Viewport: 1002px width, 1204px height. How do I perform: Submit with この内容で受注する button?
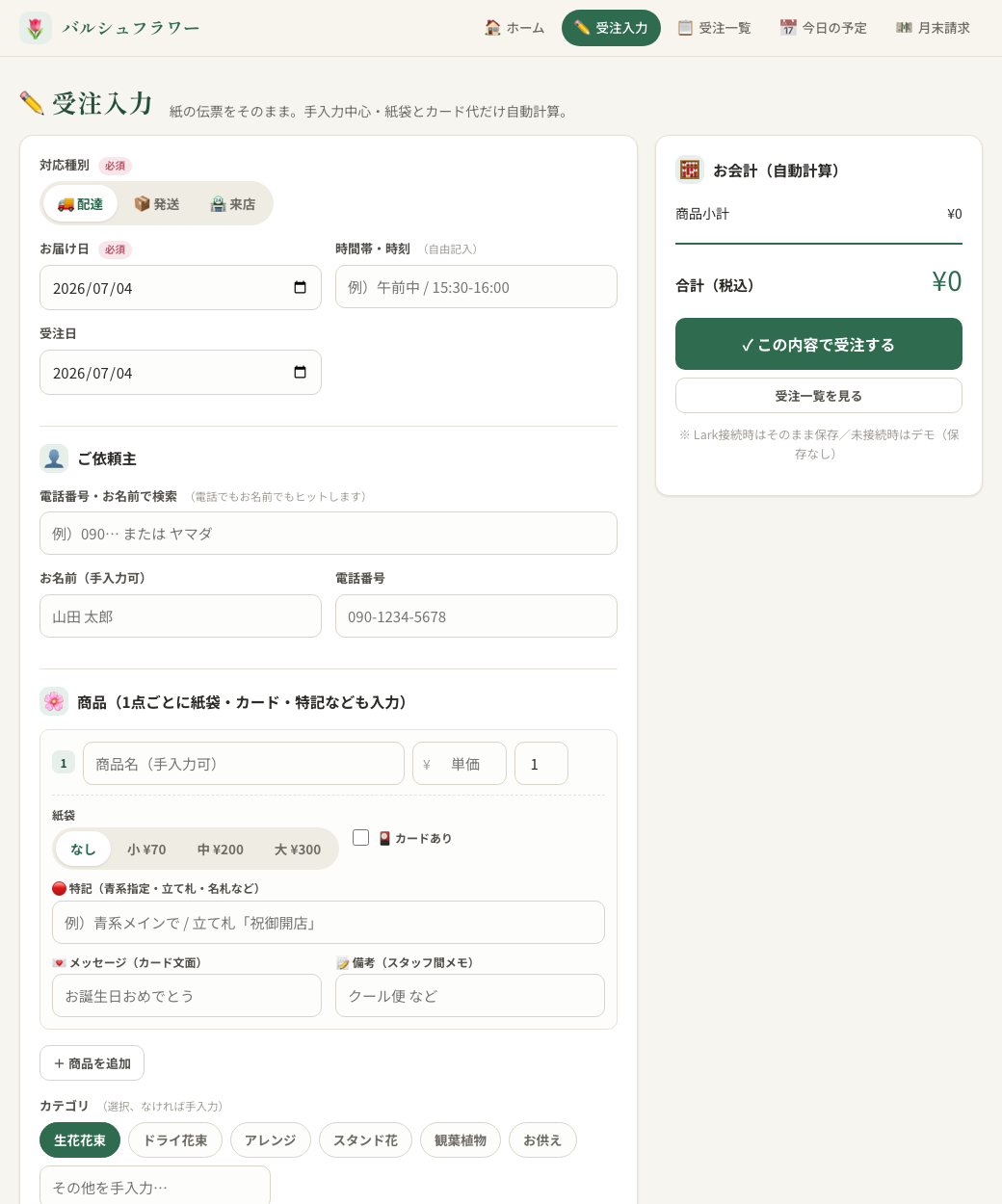[x=819, y=344]
